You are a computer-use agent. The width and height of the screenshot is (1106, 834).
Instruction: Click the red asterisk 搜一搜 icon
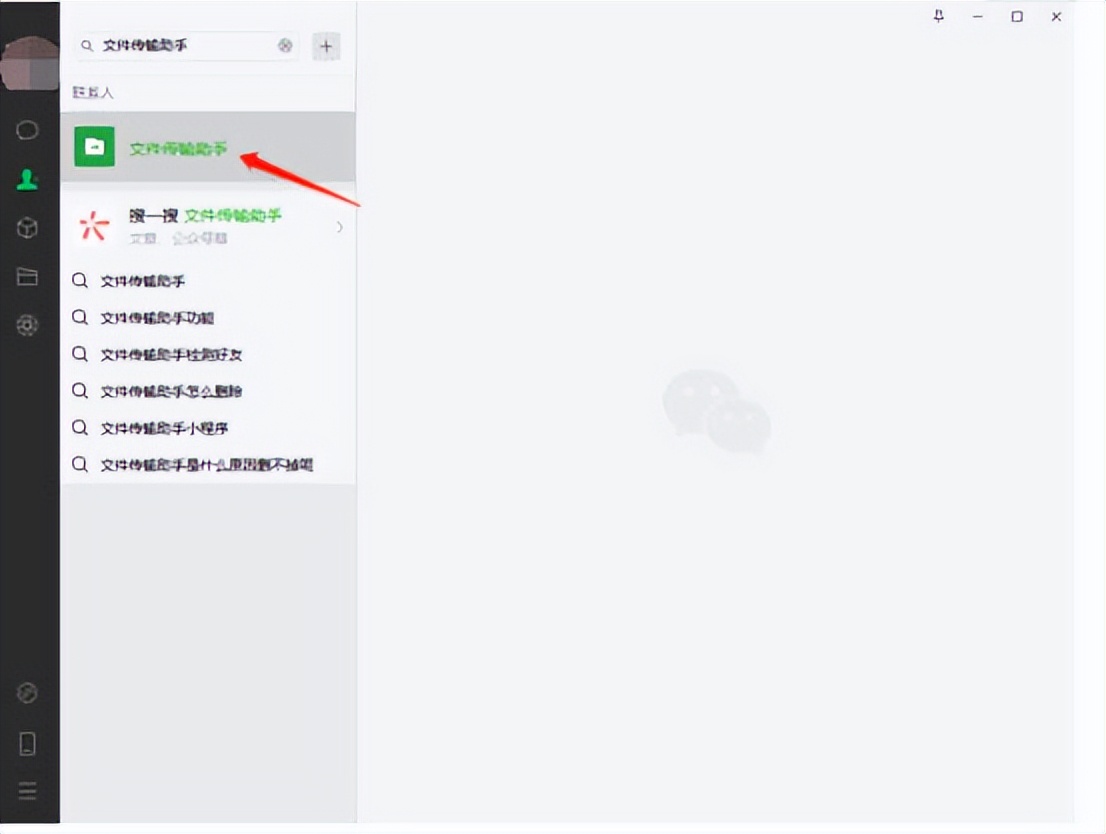(93, 224)
